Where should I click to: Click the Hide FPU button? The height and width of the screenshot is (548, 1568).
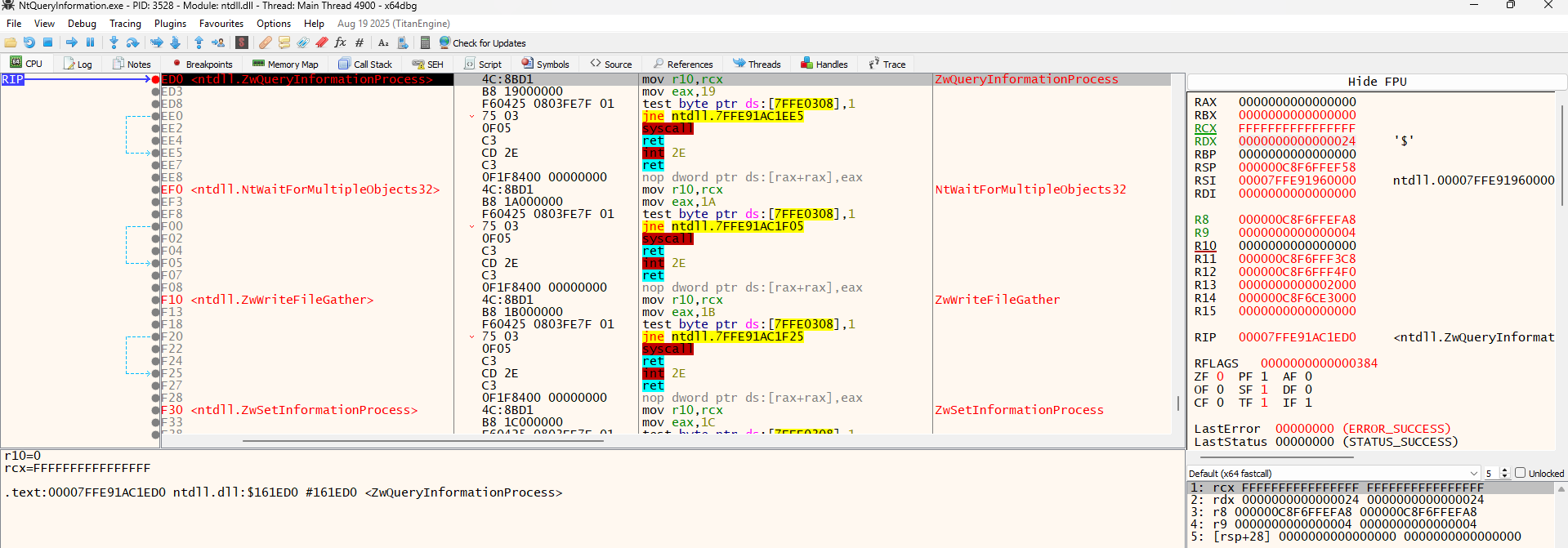(x=1376, y=82)
